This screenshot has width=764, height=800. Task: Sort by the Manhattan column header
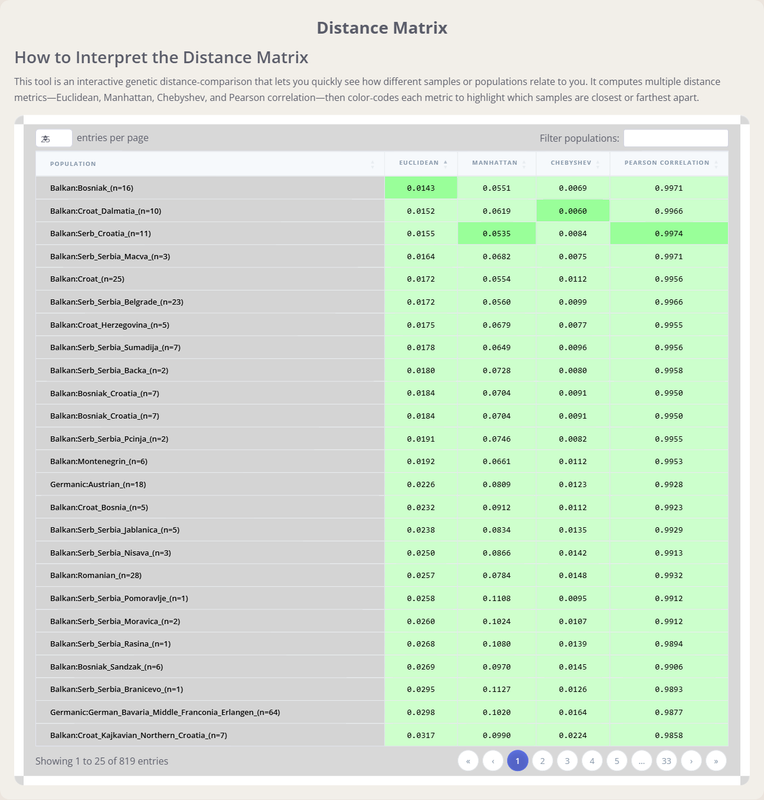[x=497, y=163]
